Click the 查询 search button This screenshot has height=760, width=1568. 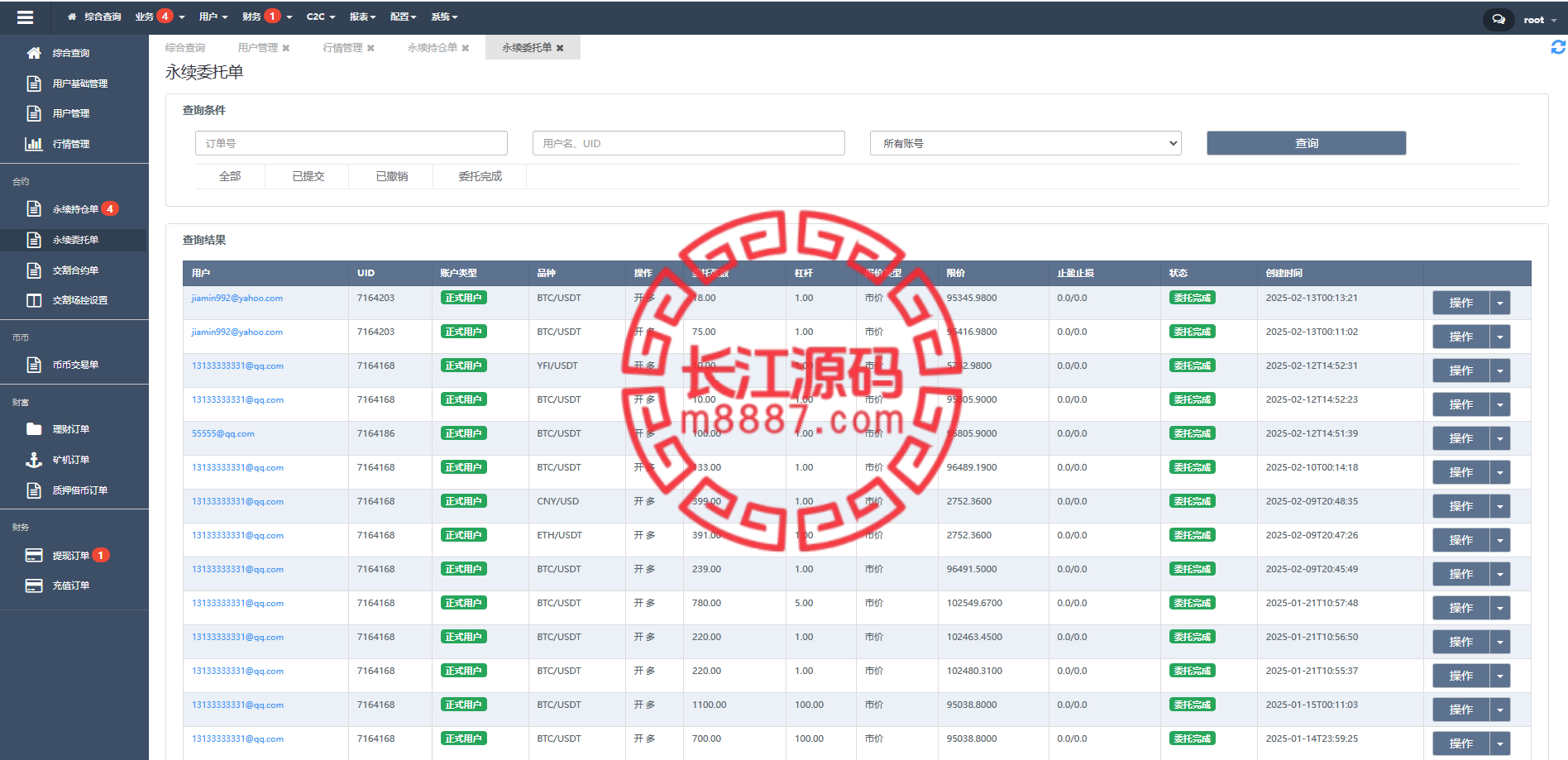1306,143
